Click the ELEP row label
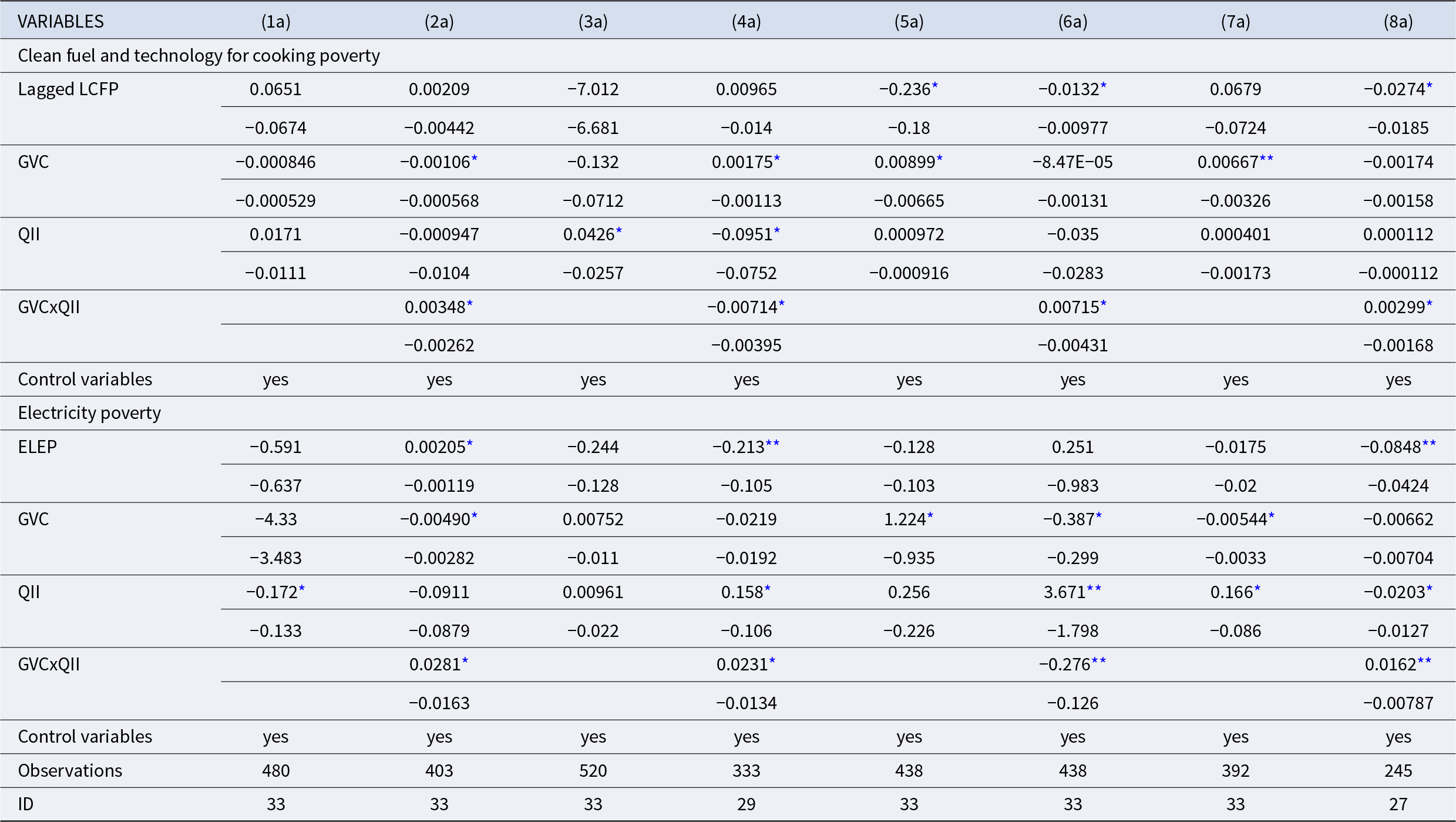 point(38,447)
